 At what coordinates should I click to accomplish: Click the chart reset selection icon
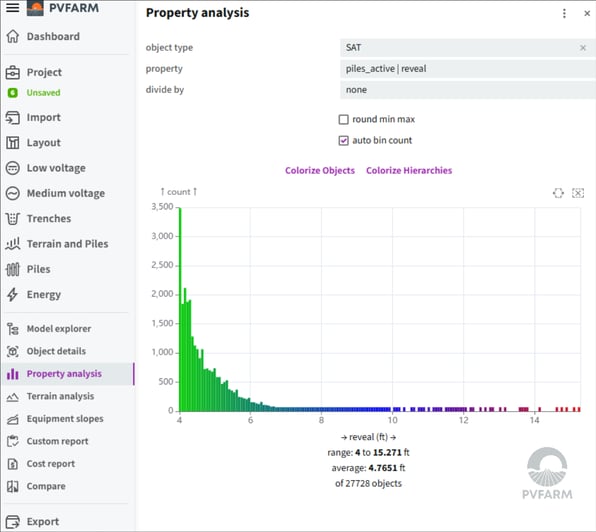(578, 193)
